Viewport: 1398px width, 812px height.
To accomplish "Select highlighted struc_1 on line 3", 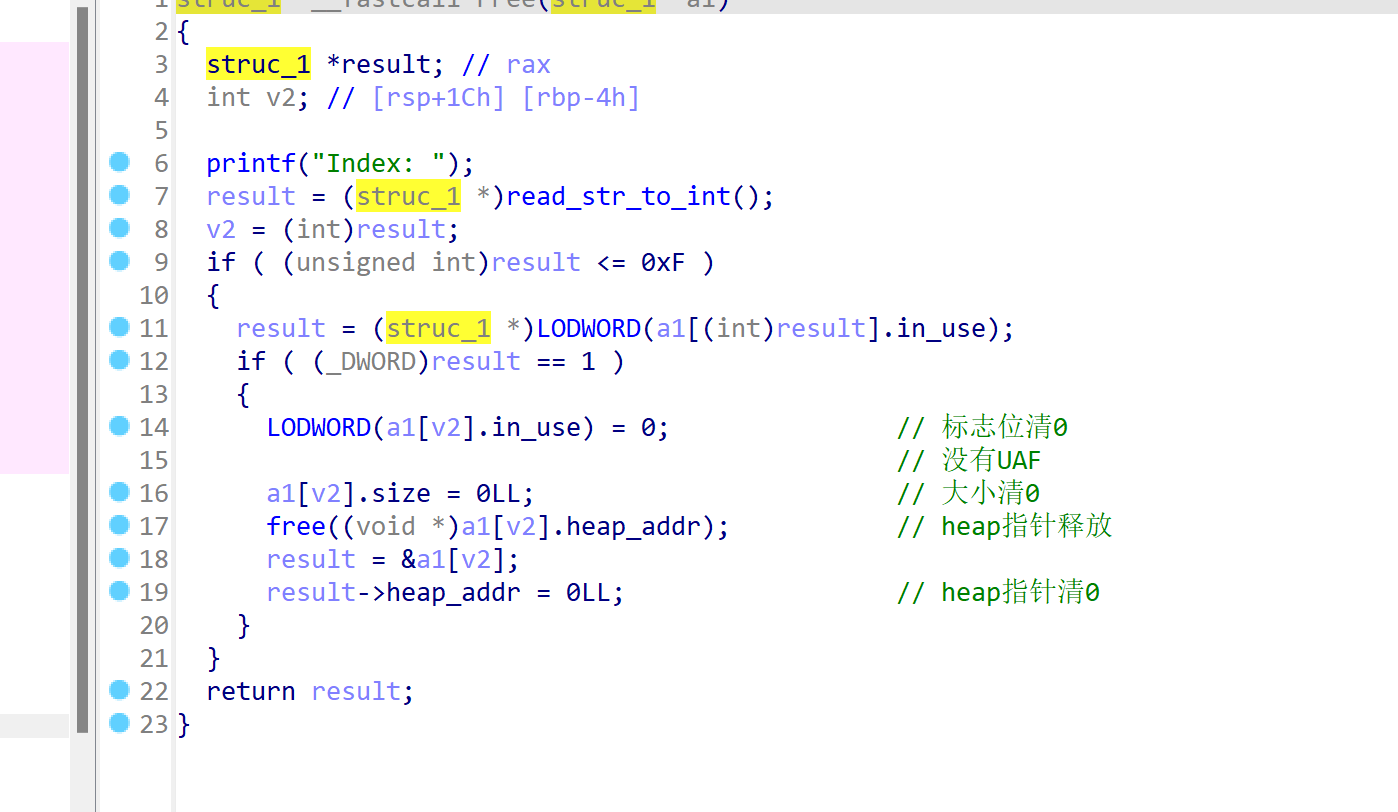I will 259,65.
